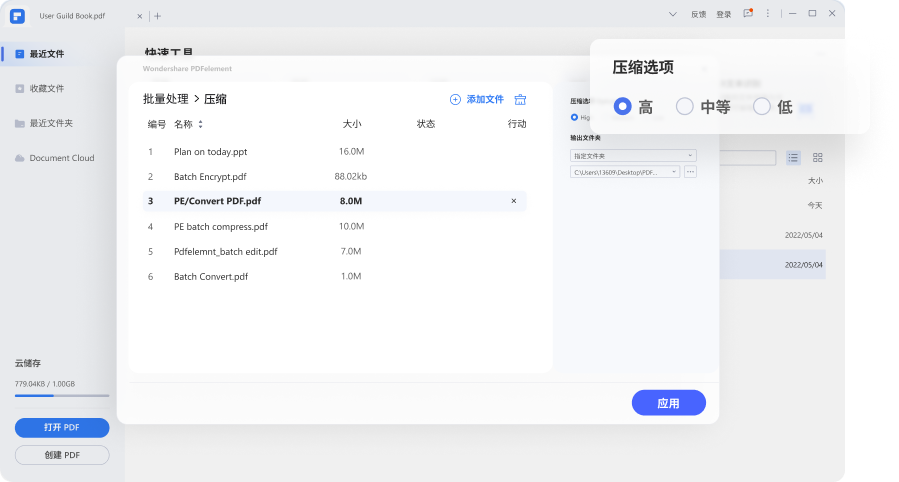Select the Batch Encrypt.pdf row
The image size is (899, 482).
click(335, 177)
